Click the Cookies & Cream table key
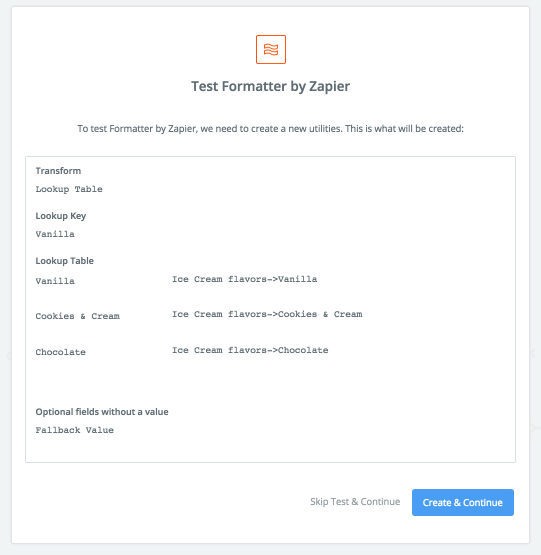 [78, 316]
